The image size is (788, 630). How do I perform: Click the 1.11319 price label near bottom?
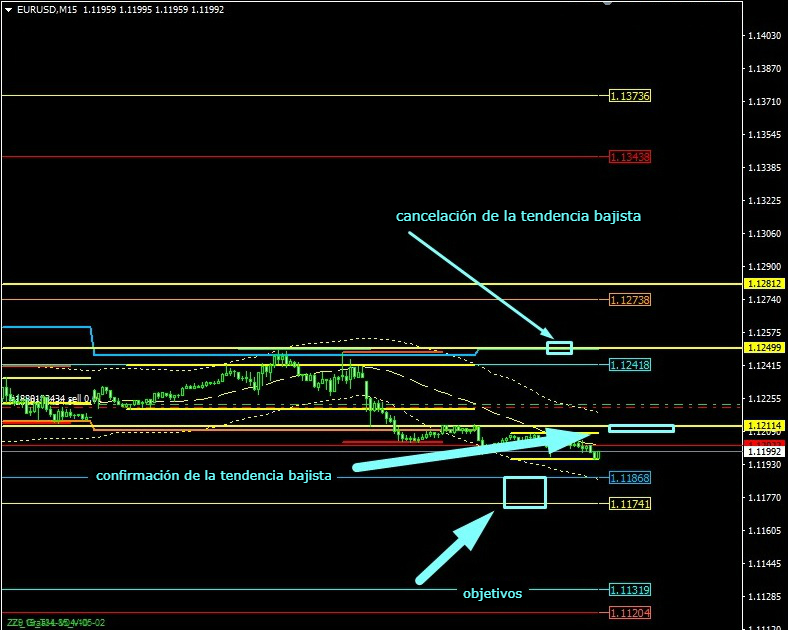click(630, 590)
